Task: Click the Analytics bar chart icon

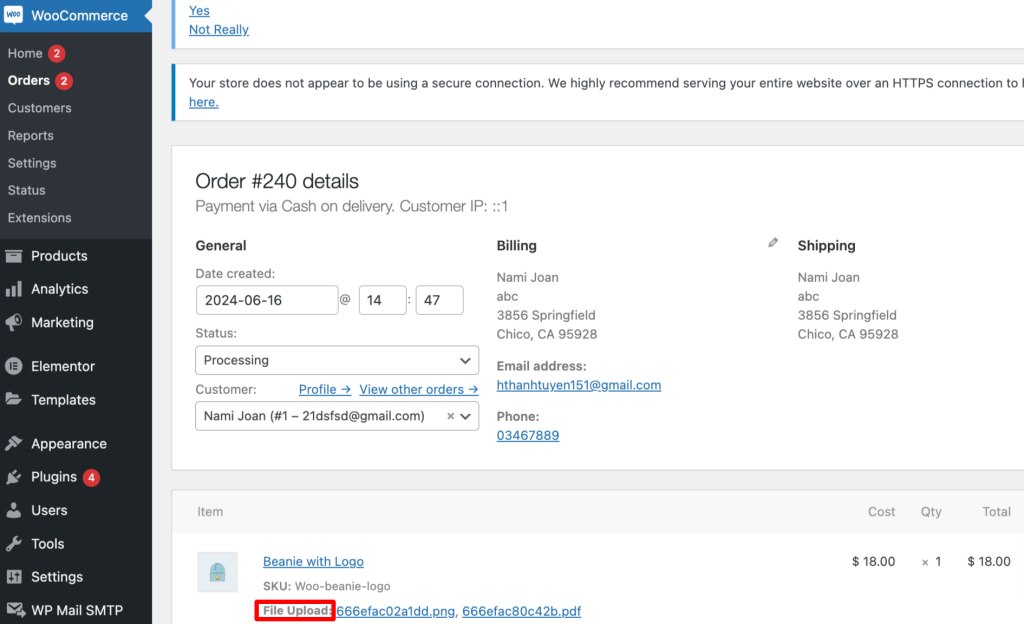Action: click(x=14, y=289)
